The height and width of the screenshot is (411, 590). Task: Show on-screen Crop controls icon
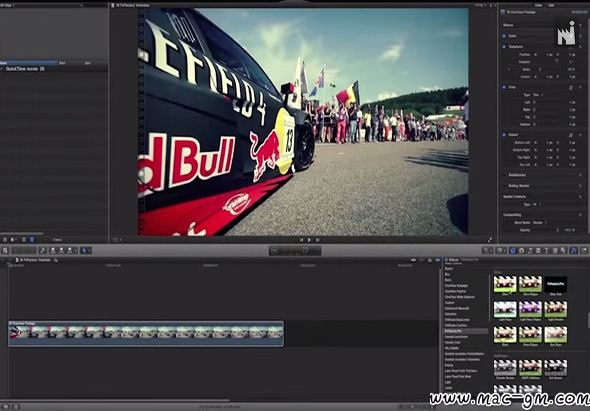point(571,87)
